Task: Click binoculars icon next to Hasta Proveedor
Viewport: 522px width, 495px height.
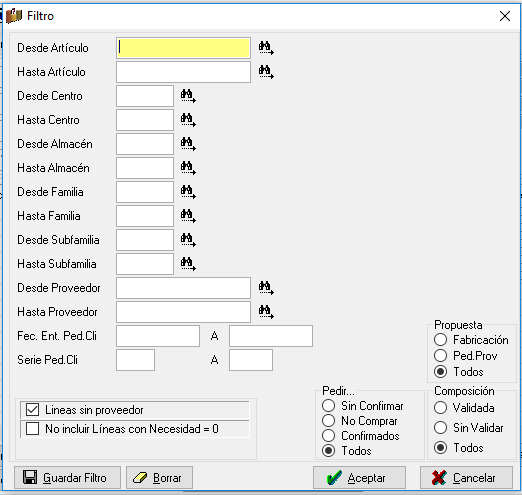Action: pos(266,312)
